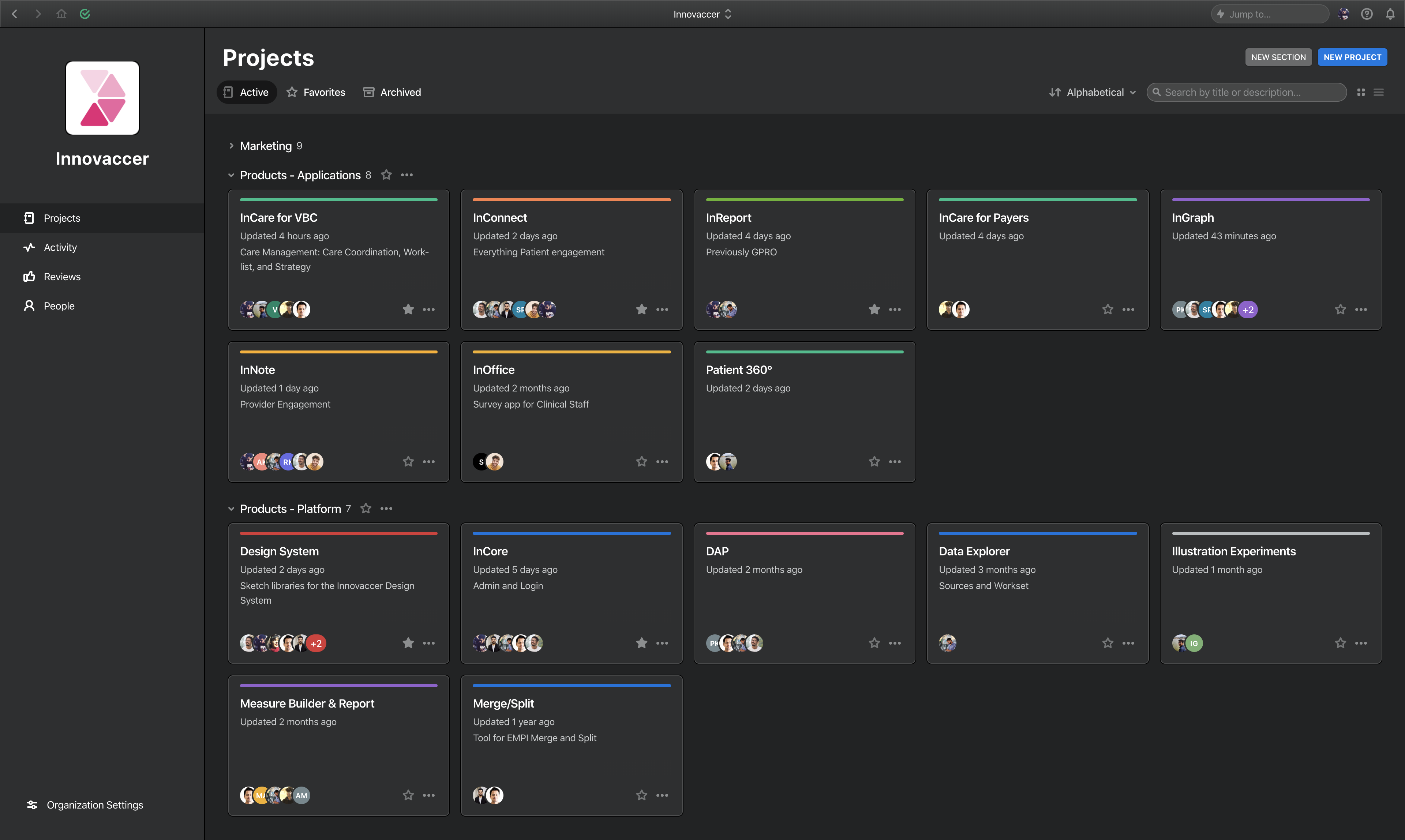This screenshot has height=840, width=1405.
Task: Open the InGraph project title
Action: pyautogui.click(x=1193, y=217)
